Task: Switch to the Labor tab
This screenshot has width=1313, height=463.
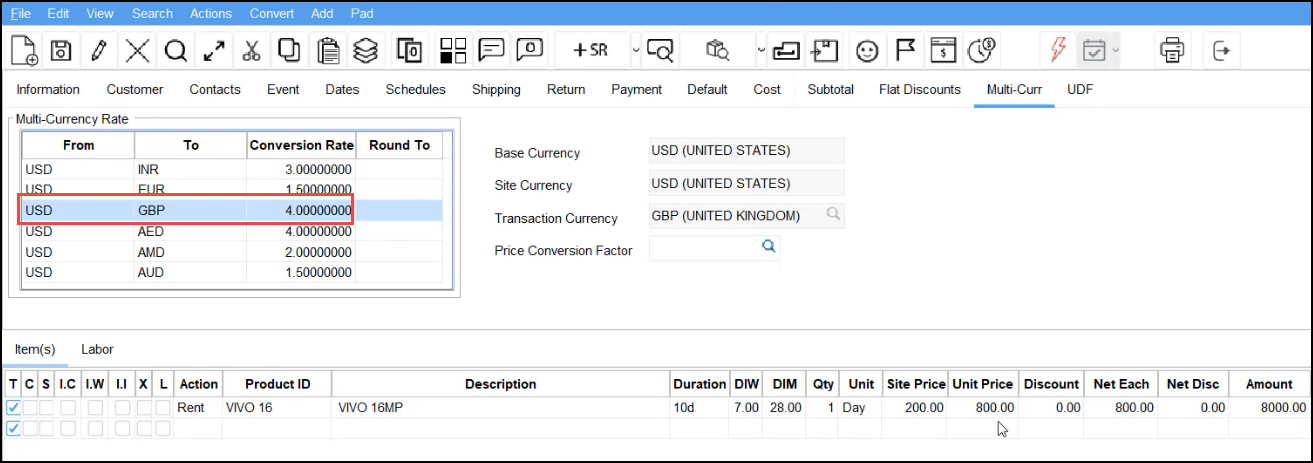Action: tap(97, 349)
